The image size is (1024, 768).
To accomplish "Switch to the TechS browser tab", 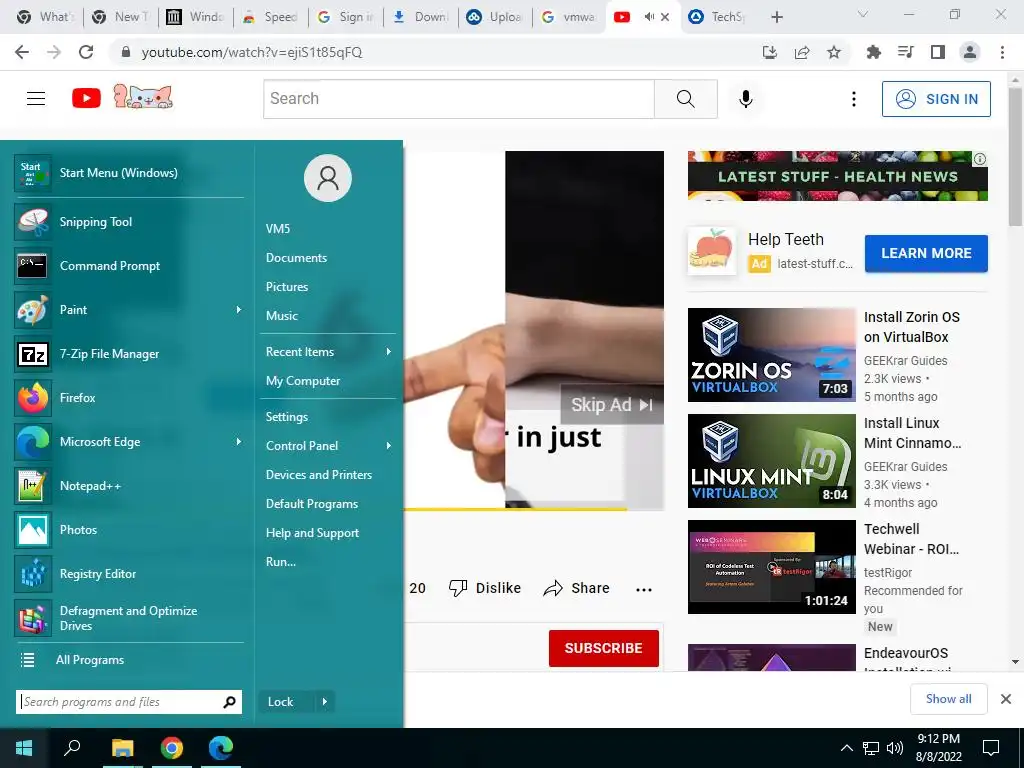I will point(718,17).
